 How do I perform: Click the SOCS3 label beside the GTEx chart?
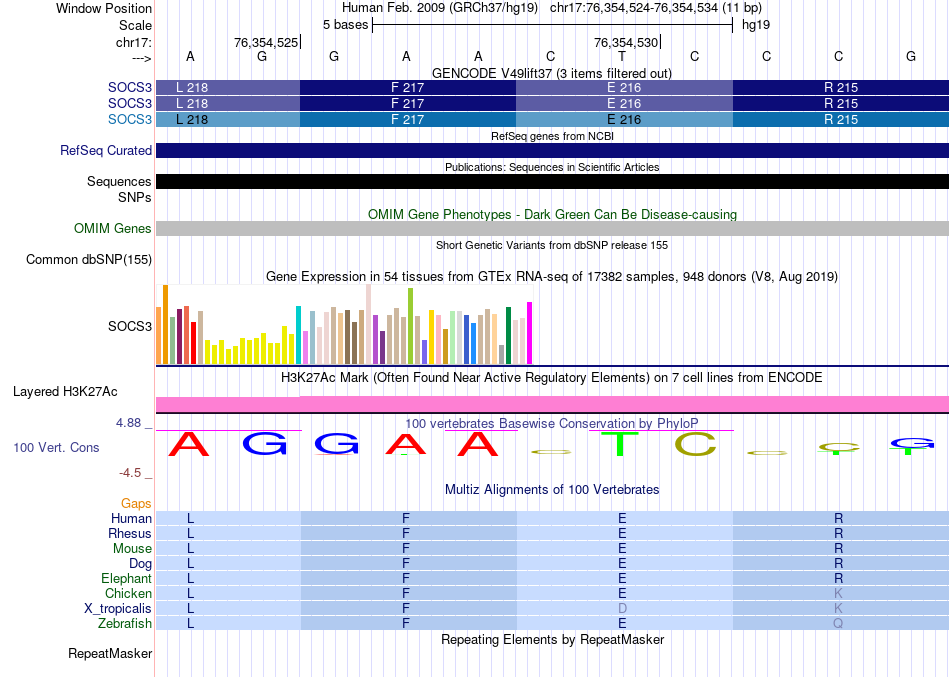[x=130, y=326]
